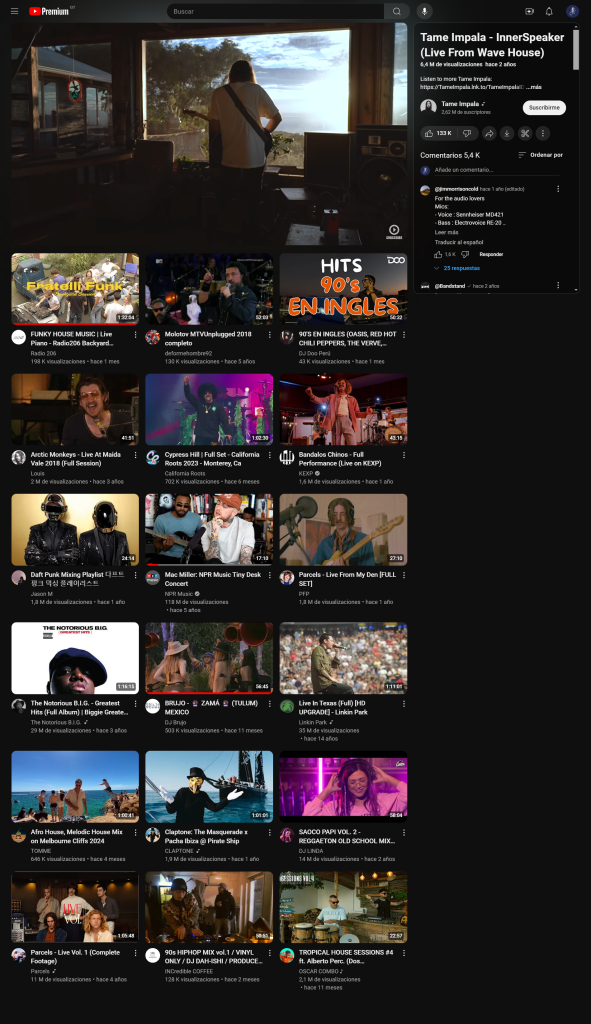Subscribe with the Suscribirme button
591x1024 pixels.
pos(544,107)
